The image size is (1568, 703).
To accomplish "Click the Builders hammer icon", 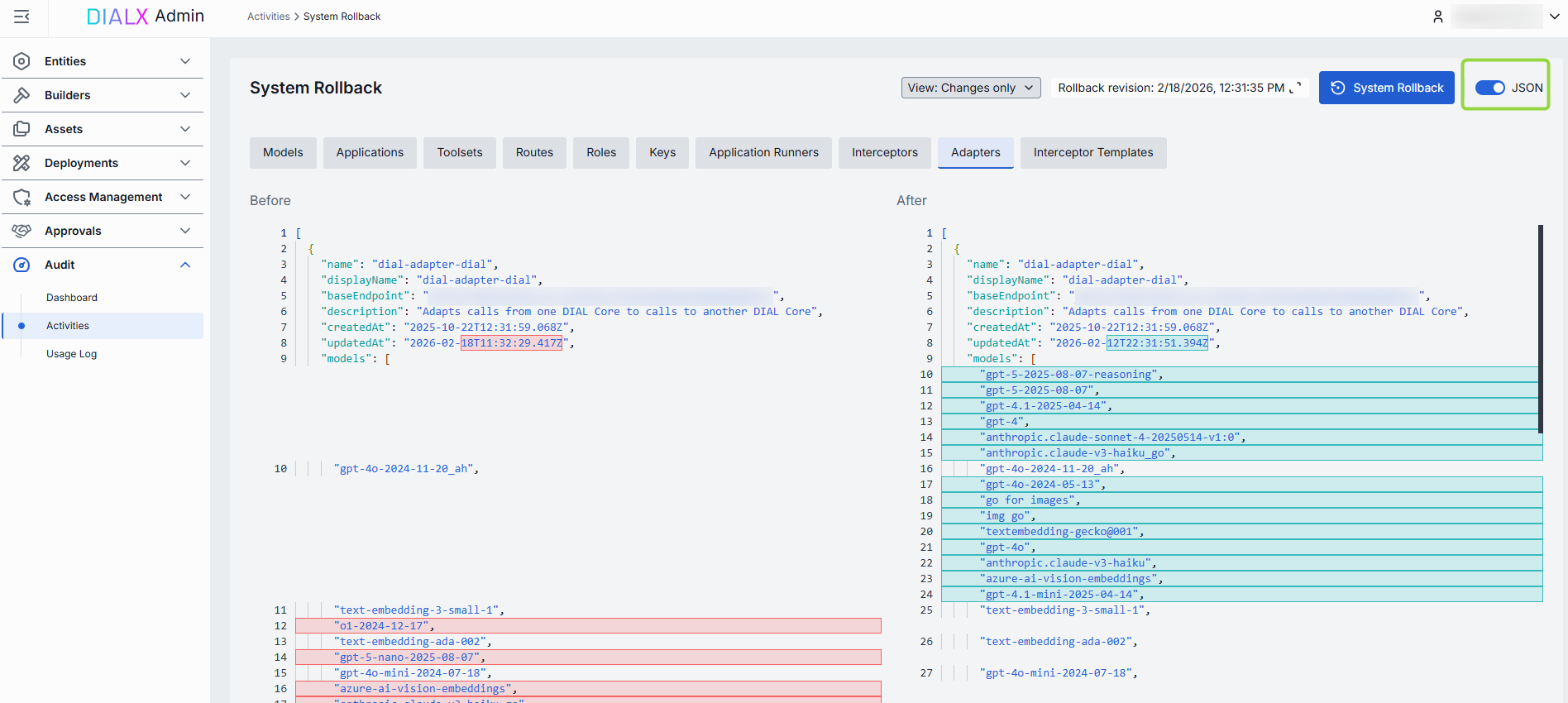I will (x=22, y=95).
